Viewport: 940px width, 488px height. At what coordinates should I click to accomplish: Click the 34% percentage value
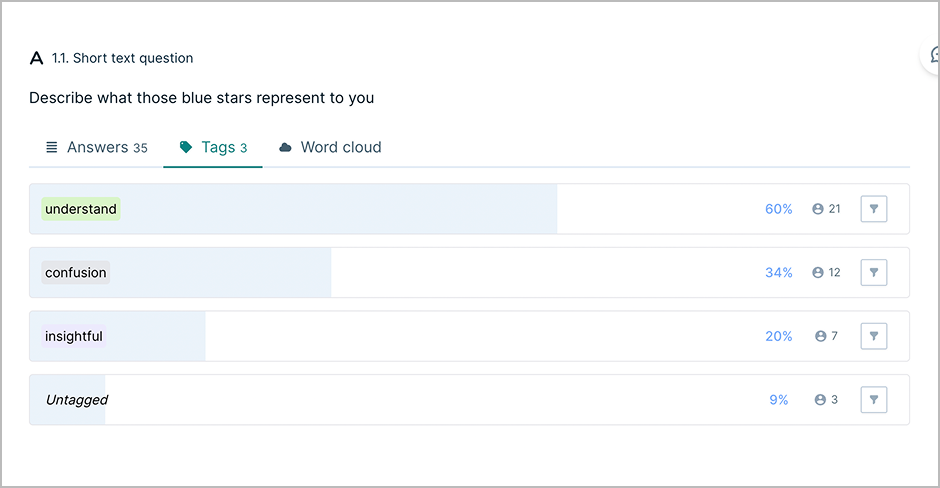click(x=778, y=272)
